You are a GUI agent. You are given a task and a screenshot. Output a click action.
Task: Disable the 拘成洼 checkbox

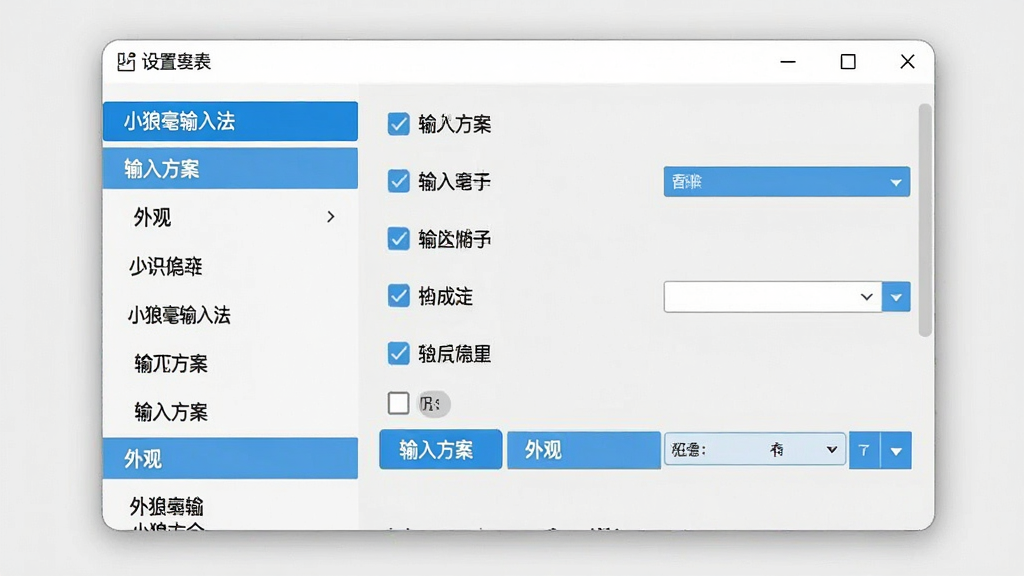(398, 296)
